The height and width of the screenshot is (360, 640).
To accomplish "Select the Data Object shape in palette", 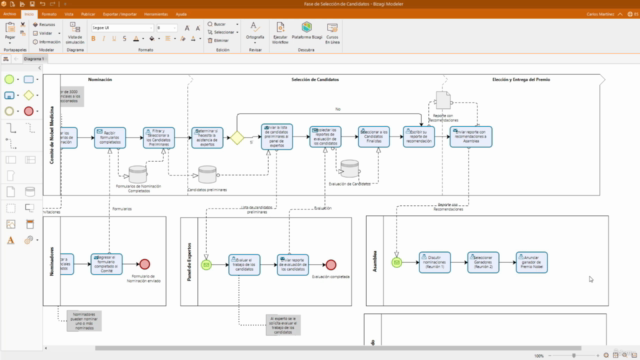I will tap(11, 191).
